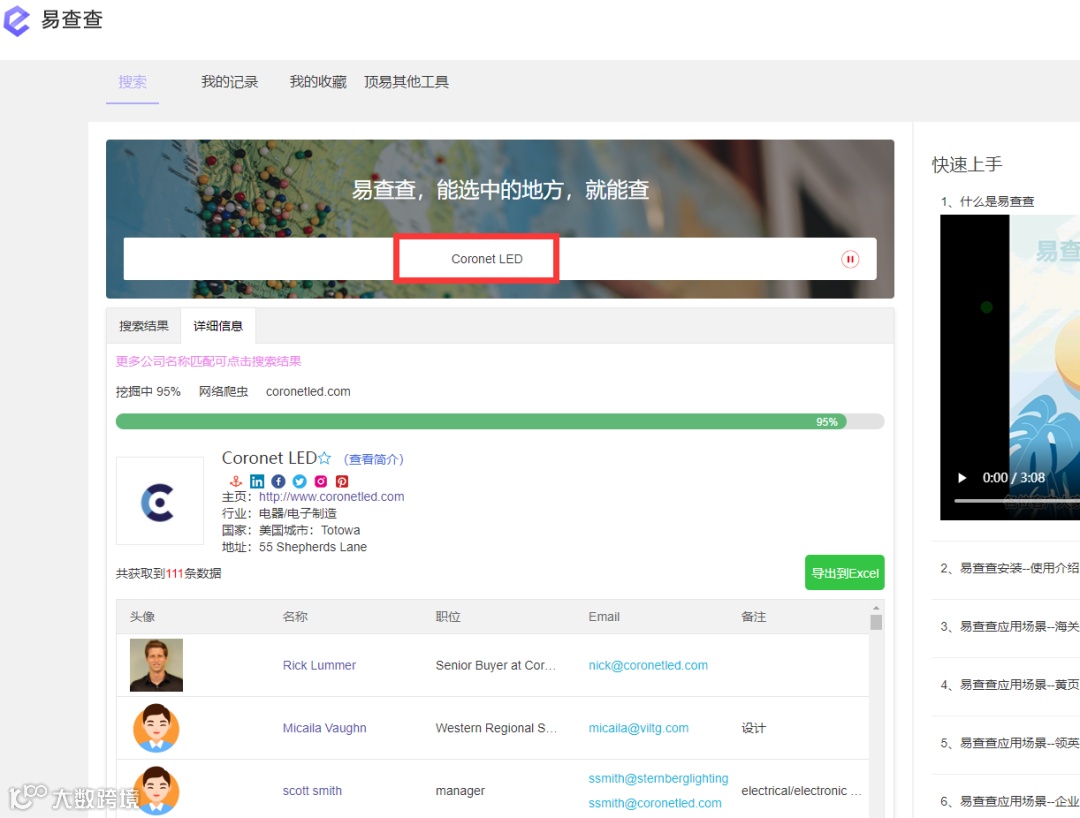Click the 职位 column header

[448, 616]
